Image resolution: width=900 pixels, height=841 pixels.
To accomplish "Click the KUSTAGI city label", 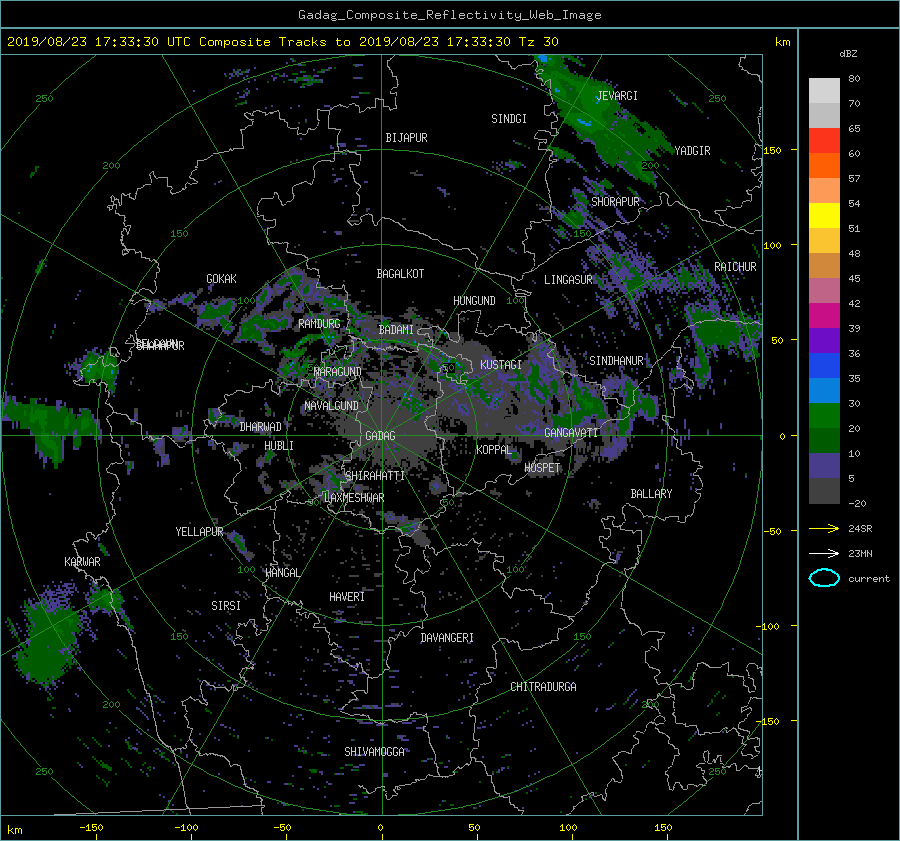I will click(501, 365).
